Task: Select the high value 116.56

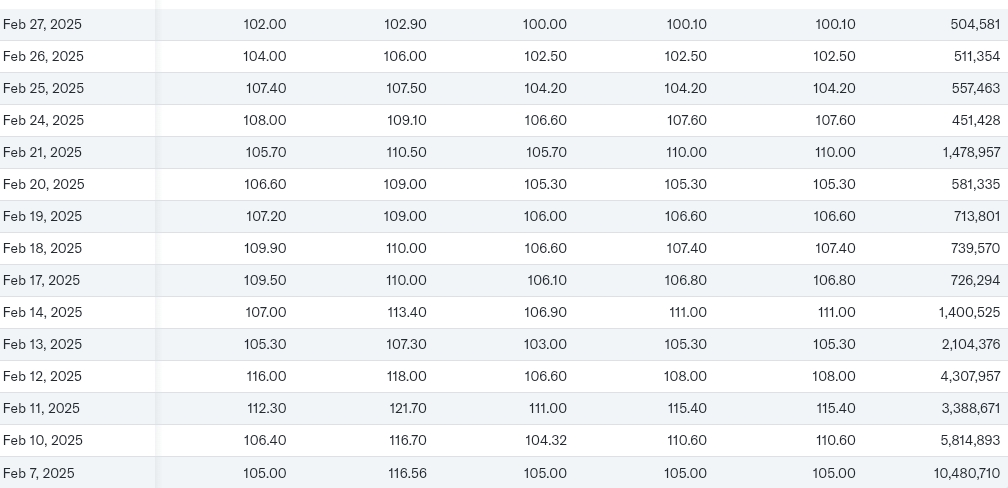Action: [407, 473]
